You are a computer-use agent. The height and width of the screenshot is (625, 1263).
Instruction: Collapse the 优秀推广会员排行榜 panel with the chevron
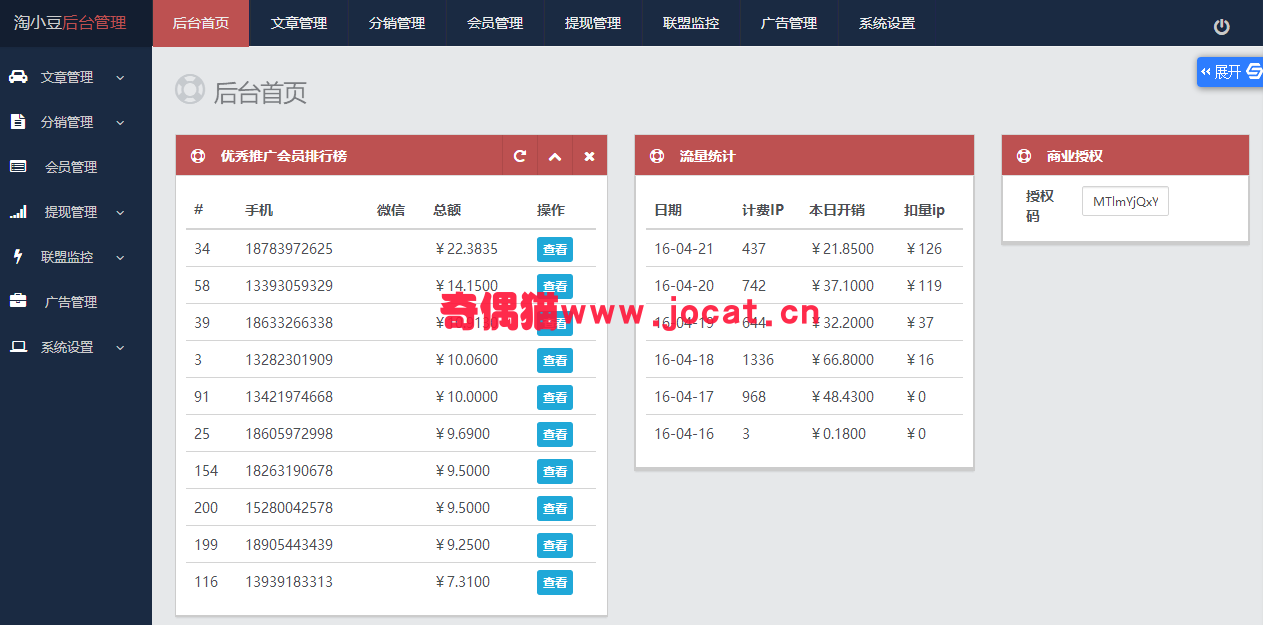pyautogui.click(x=554, y=156)
